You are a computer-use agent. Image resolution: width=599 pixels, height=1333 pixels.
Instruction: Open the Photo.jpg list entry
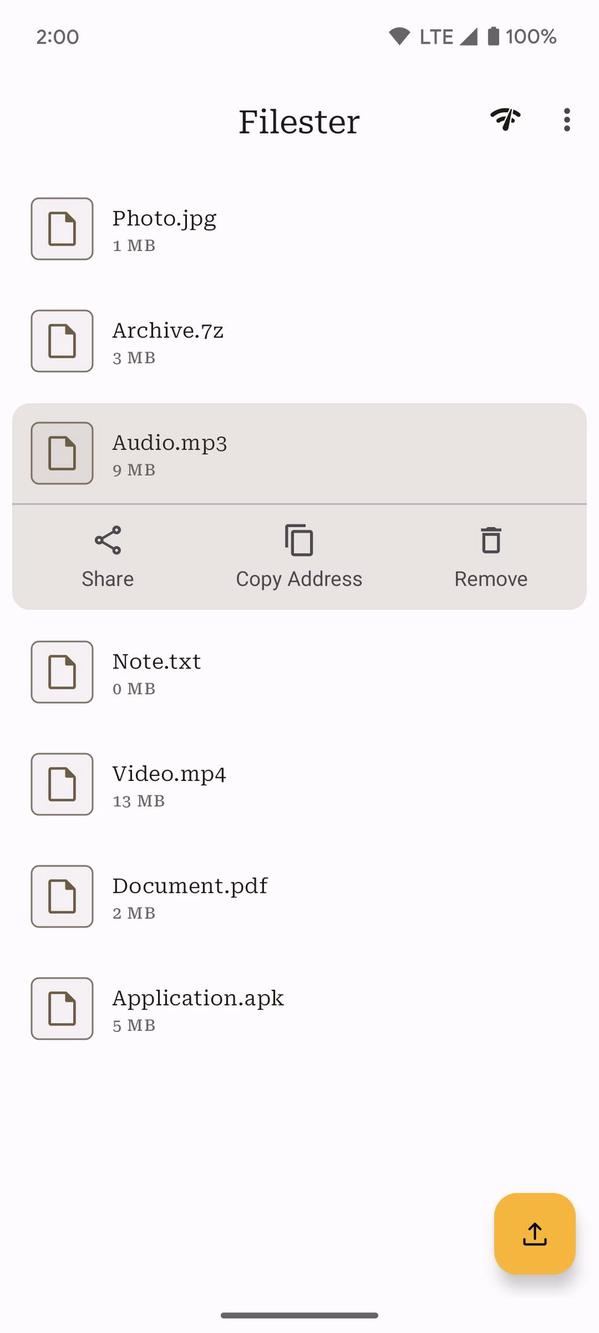299,228
